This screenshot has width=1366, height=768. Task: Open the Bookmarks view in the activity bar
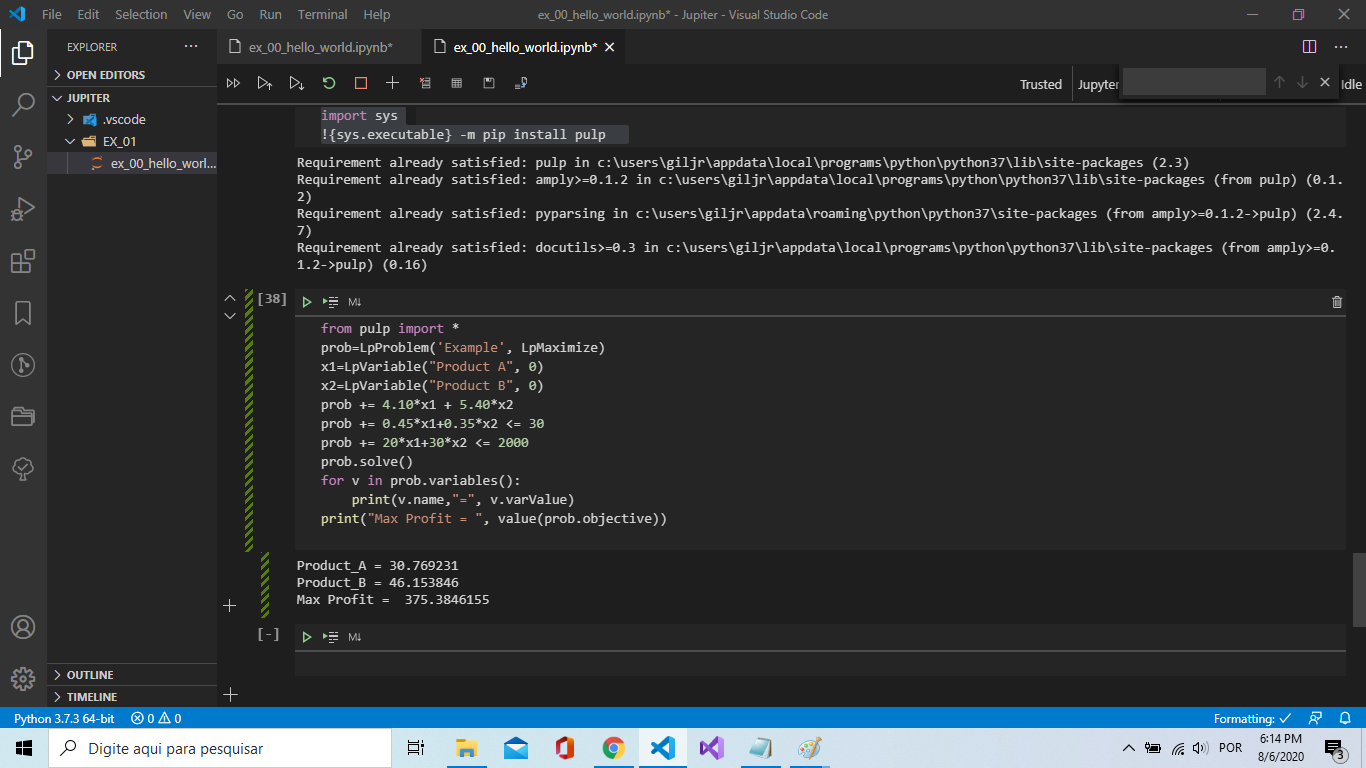23,313
